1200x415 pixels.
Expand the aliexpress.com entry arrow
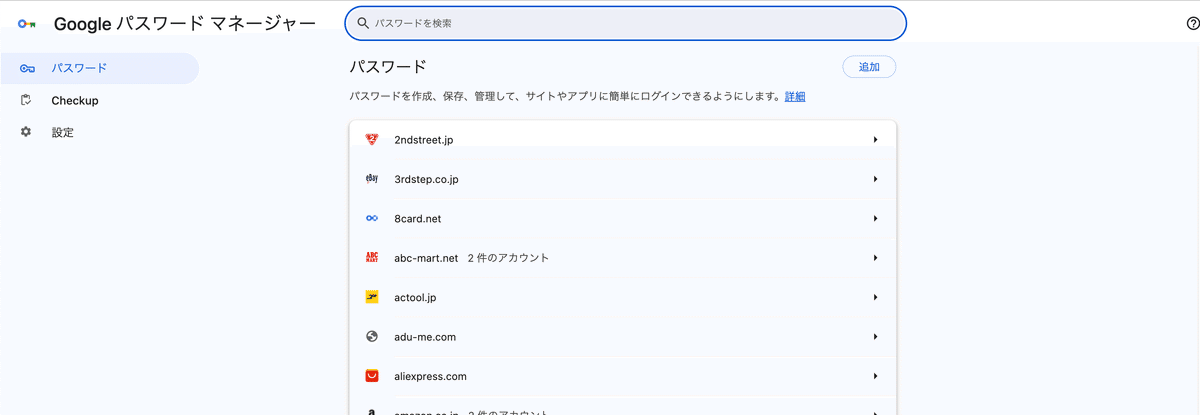pos(875,376)
